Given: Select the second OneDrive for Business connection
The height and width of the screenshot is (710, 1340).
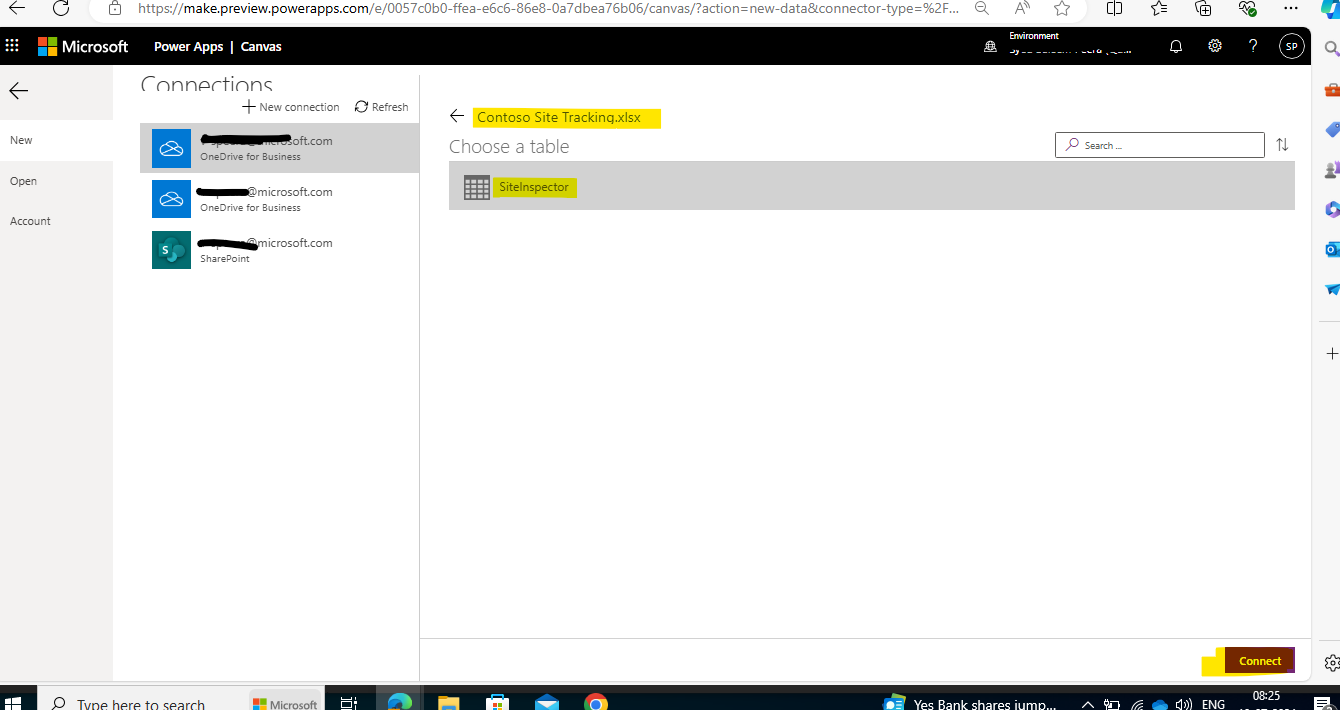Looking at the screenshot, I should tap(280, 199).
